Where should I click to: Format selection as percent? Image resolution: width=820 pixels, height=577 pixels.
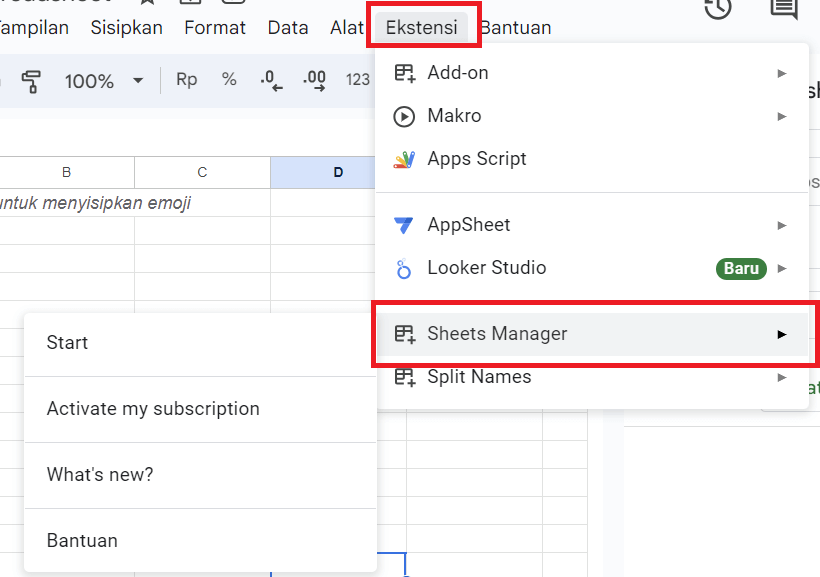228,81
